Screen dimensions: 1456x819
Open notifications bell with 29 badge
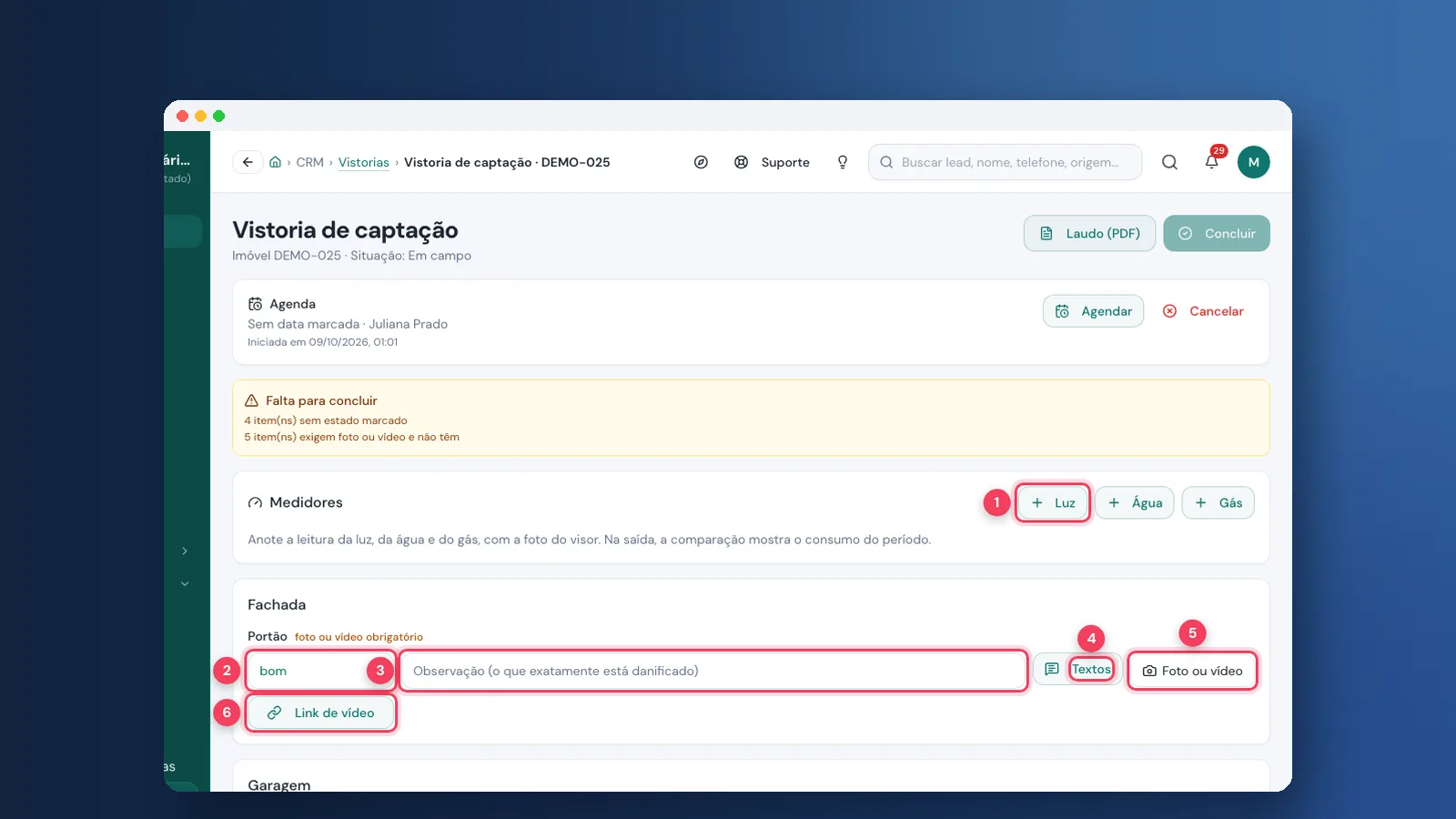pyautogui.click(x=1212, y=162)
